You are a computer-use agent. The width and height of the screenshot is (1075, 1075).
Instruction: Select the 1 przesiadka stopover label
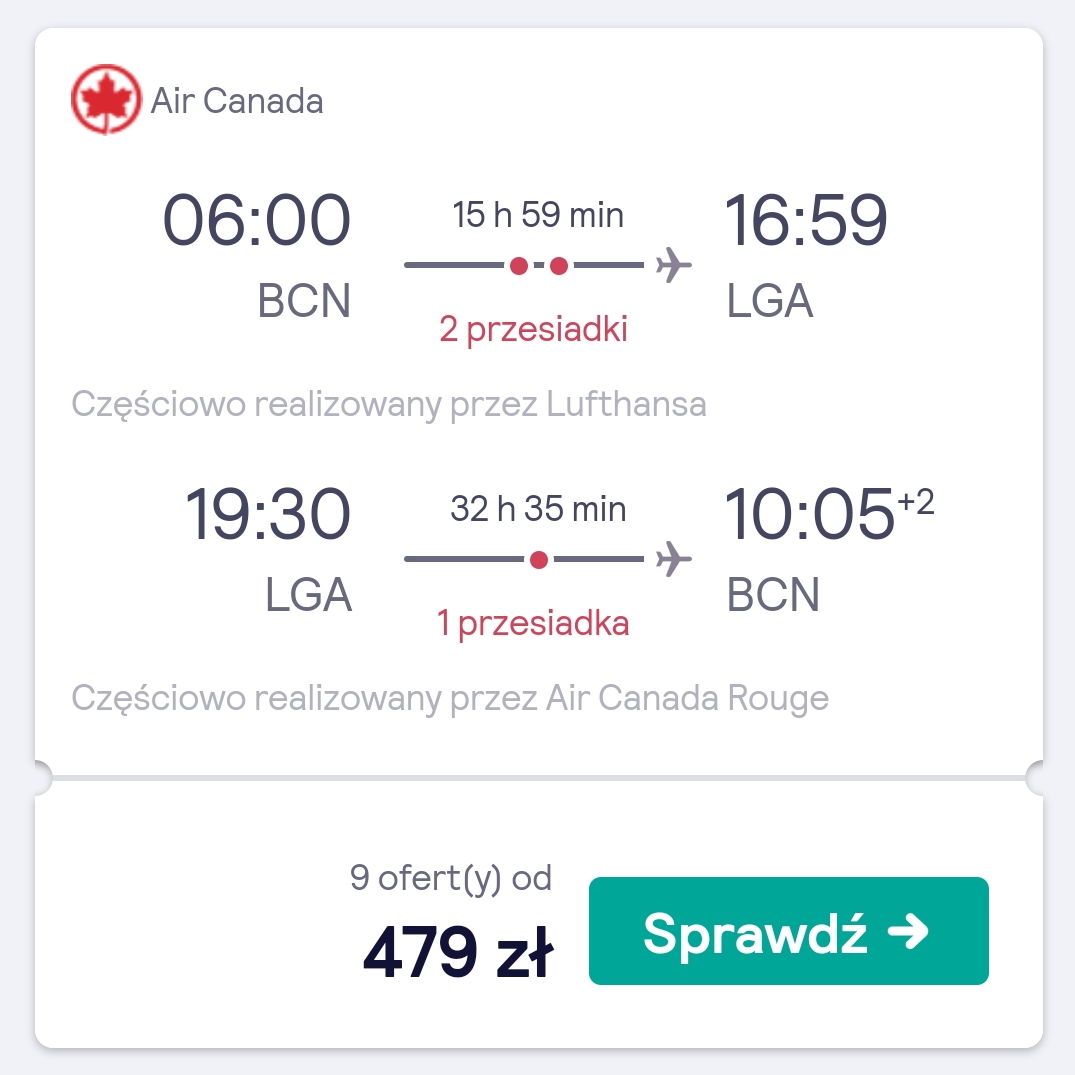[533, 623]
